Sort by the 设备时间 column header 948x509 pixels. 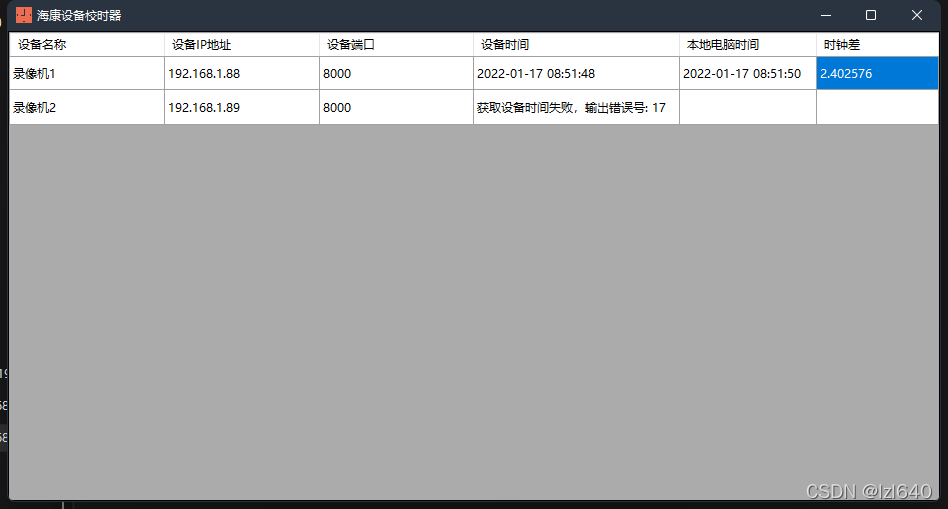576,45
